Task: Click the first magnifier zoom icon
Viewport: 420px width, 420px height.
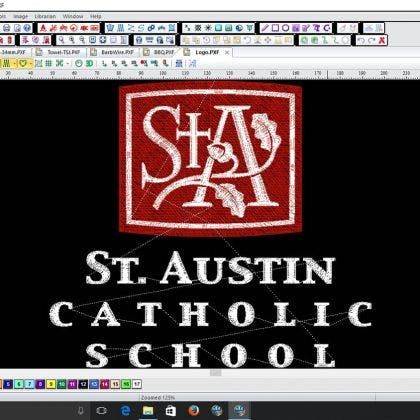Action: (61, 40)
